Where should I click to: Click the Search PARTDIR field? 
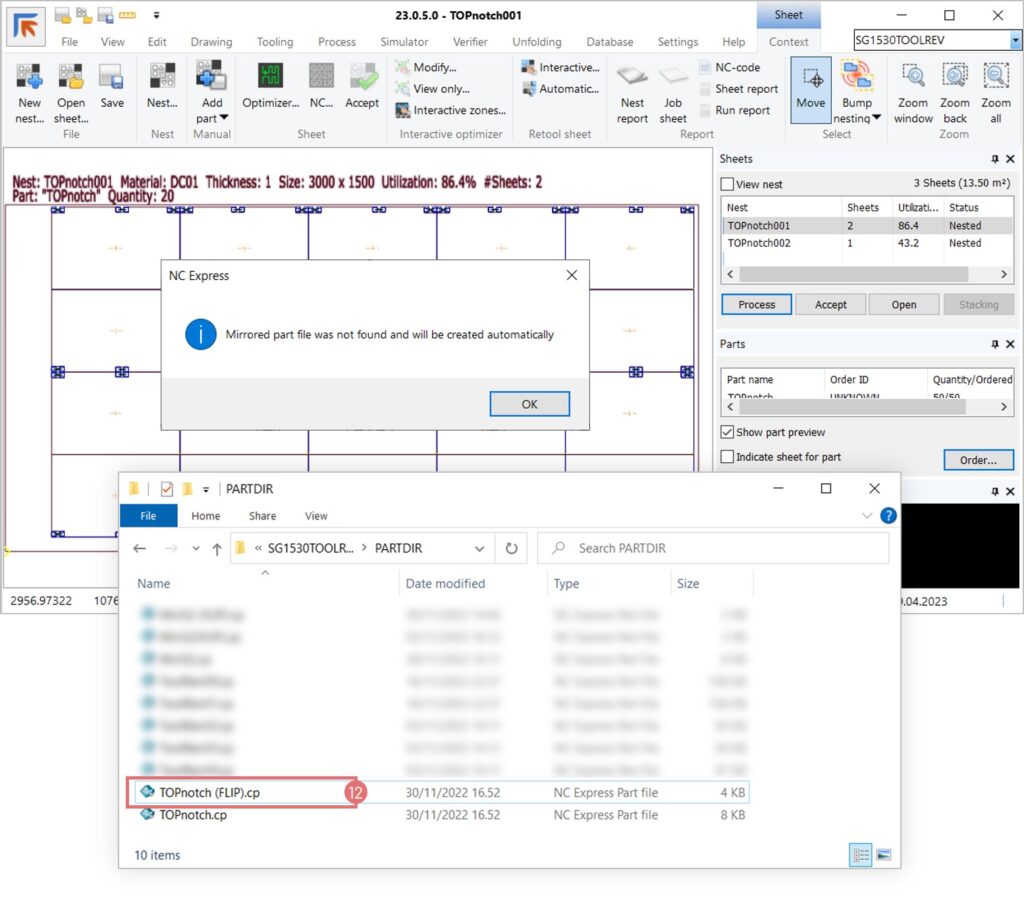(x=712, y=548)
